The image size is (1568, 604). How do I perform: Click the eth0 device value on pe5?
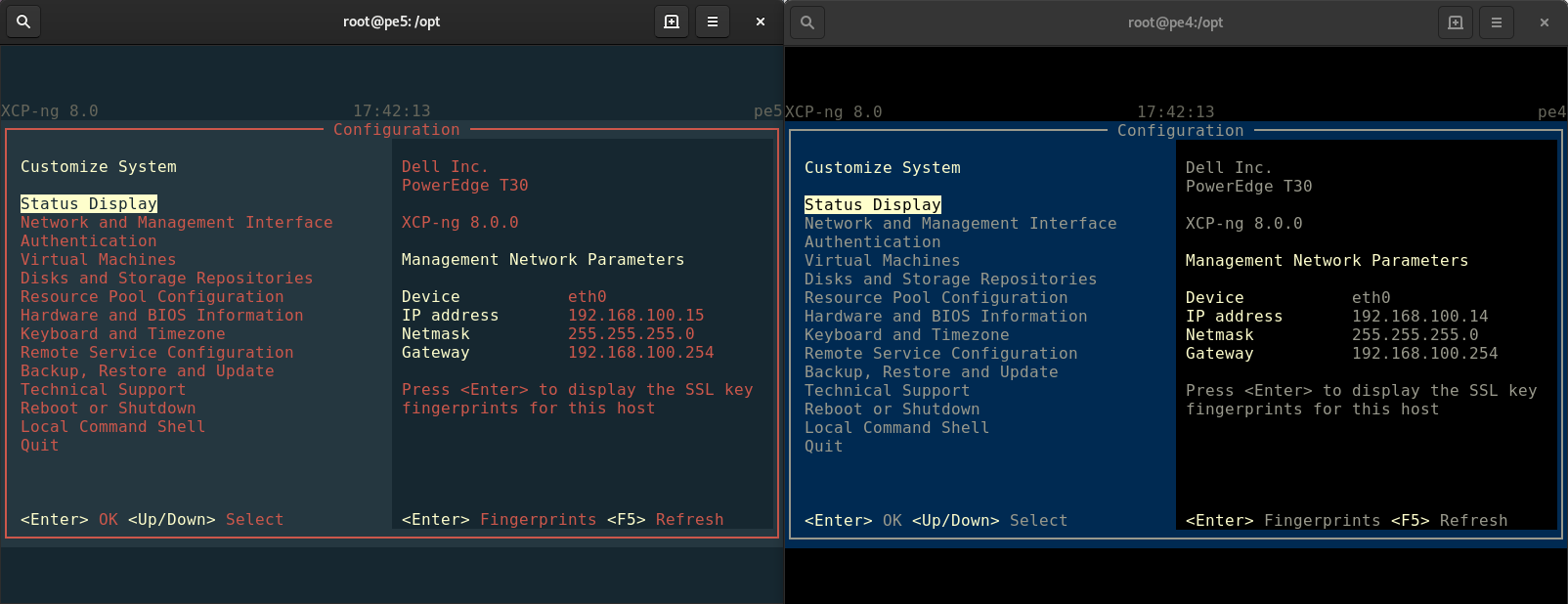(x=588, y=296)
